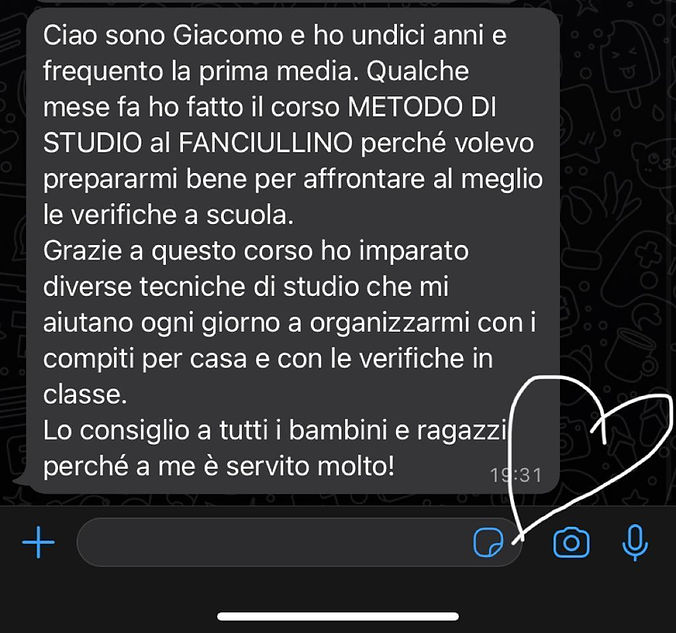This screenshot has height=633, width=676.
Task: Tap the word 'classe.' in the message
Action: [85, 395]
